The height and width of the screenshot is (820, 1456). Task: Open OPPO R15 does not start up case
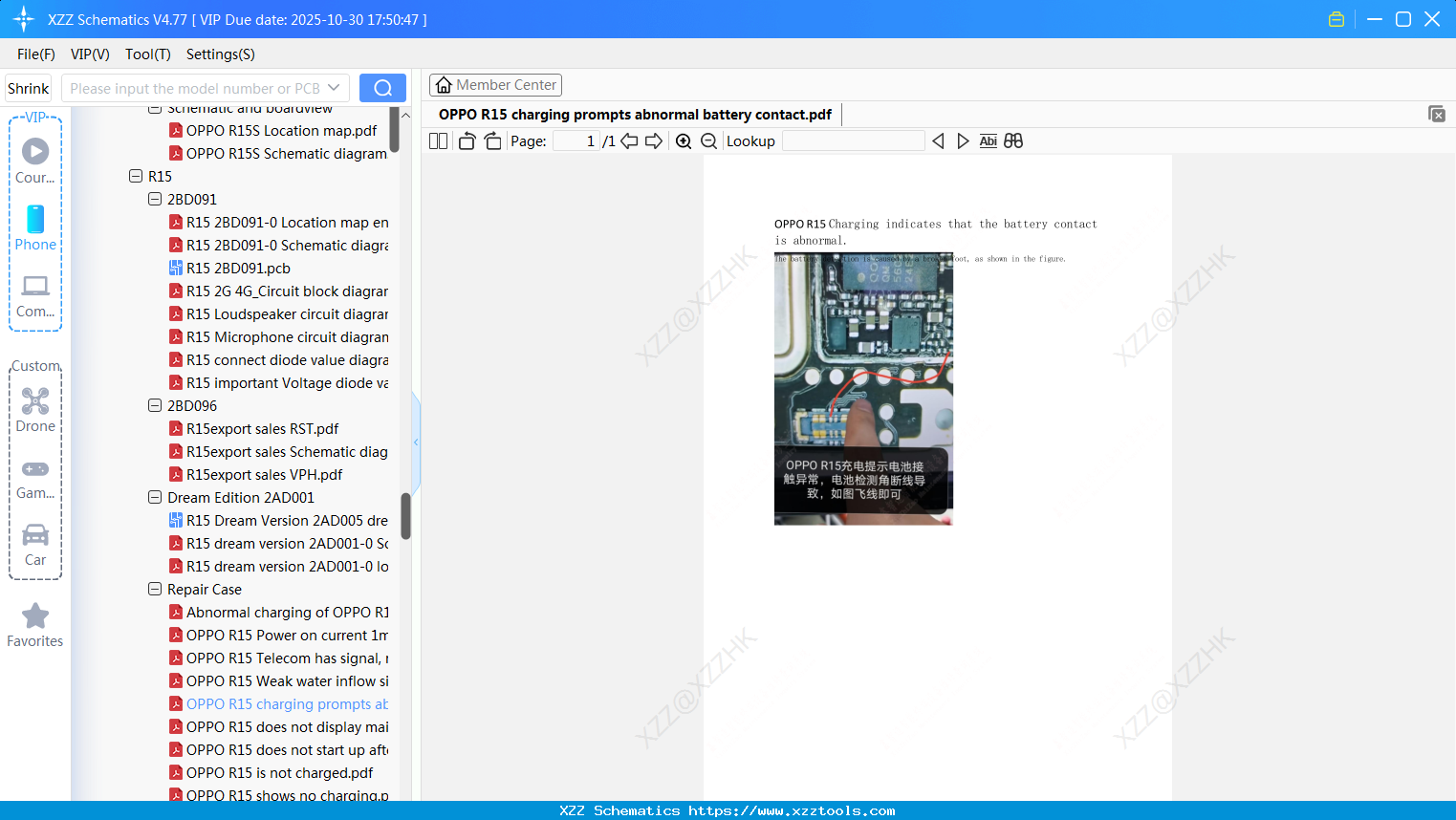click(287, 750)
